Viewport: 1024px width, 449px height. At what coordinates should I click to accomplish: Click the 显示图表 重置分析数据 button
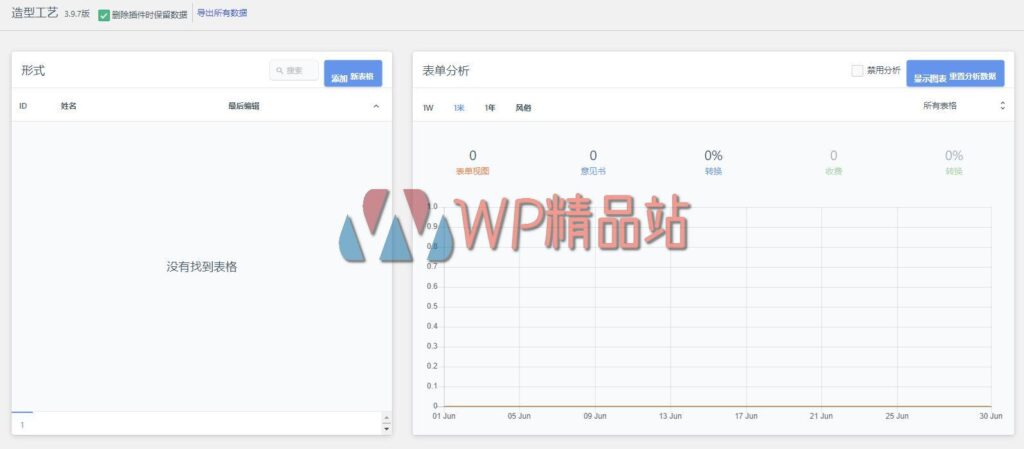955,74
